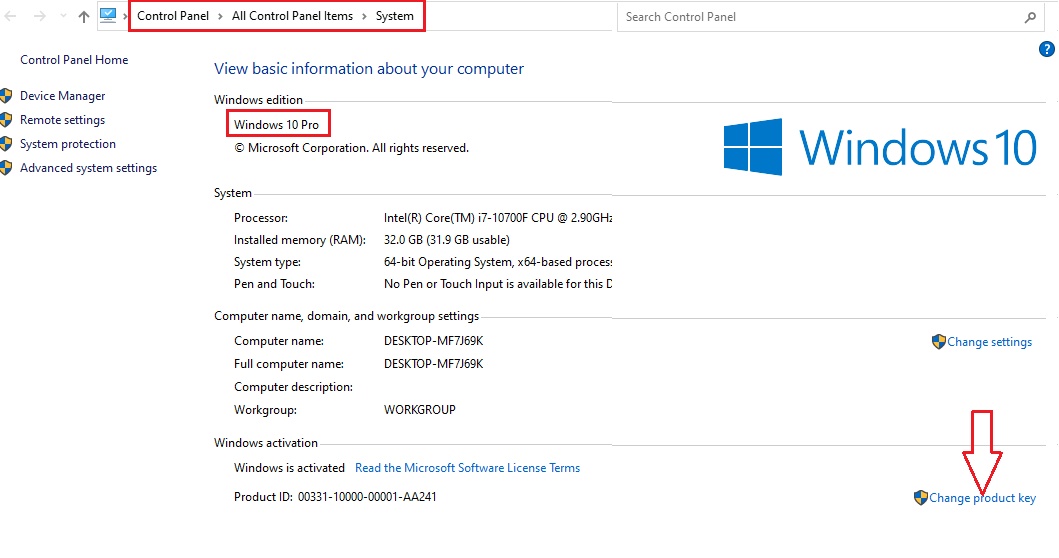Click shield icon beside Remote settings
The image size is (1059, 558).
click(6, 120)
